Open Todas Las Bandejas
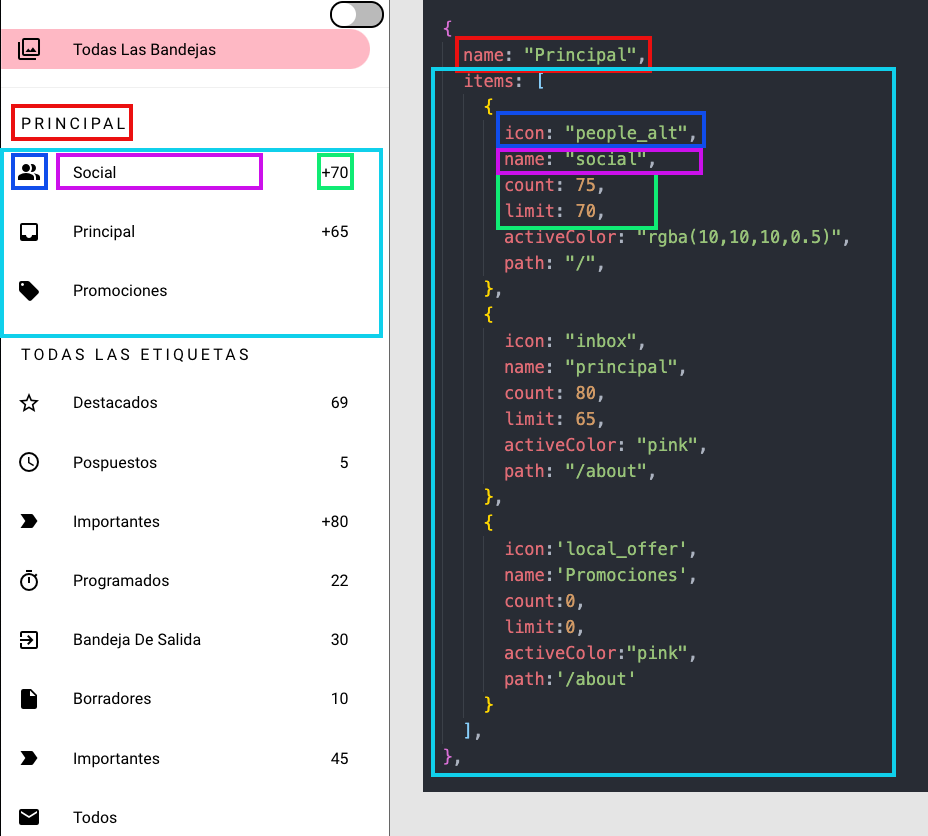Image resolution: width=928 pixels, height=836 pixels. tap(186, 49)
